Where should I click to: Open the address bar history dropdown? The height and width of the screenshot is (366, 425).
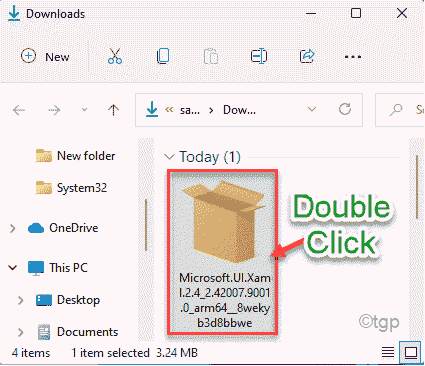[312, 109]
